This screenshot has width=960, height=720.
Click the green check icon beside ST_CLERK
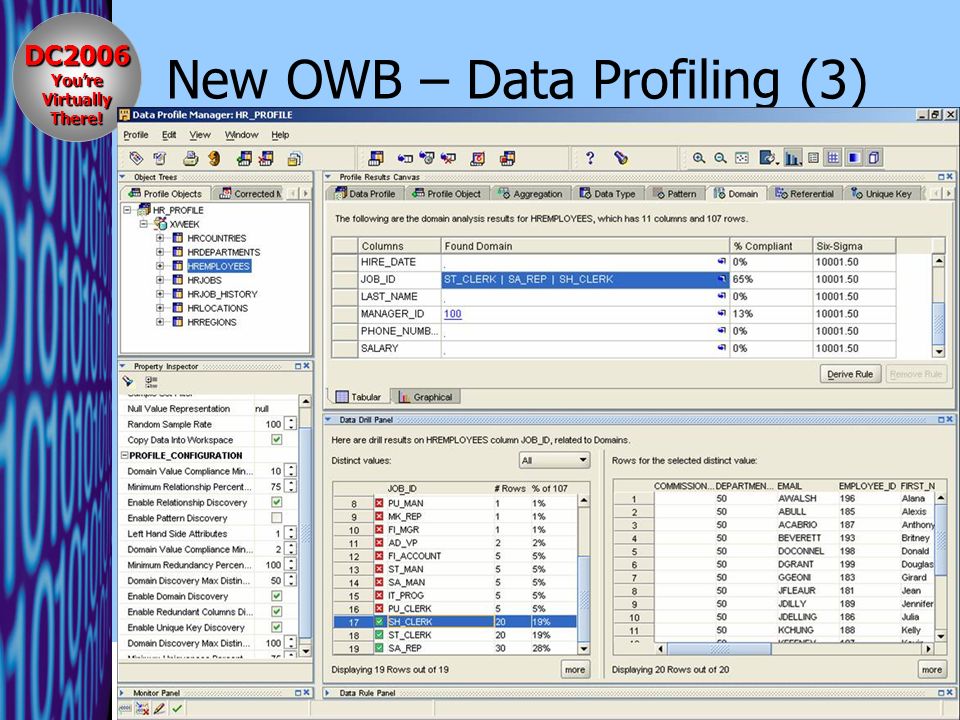[379, 635]
